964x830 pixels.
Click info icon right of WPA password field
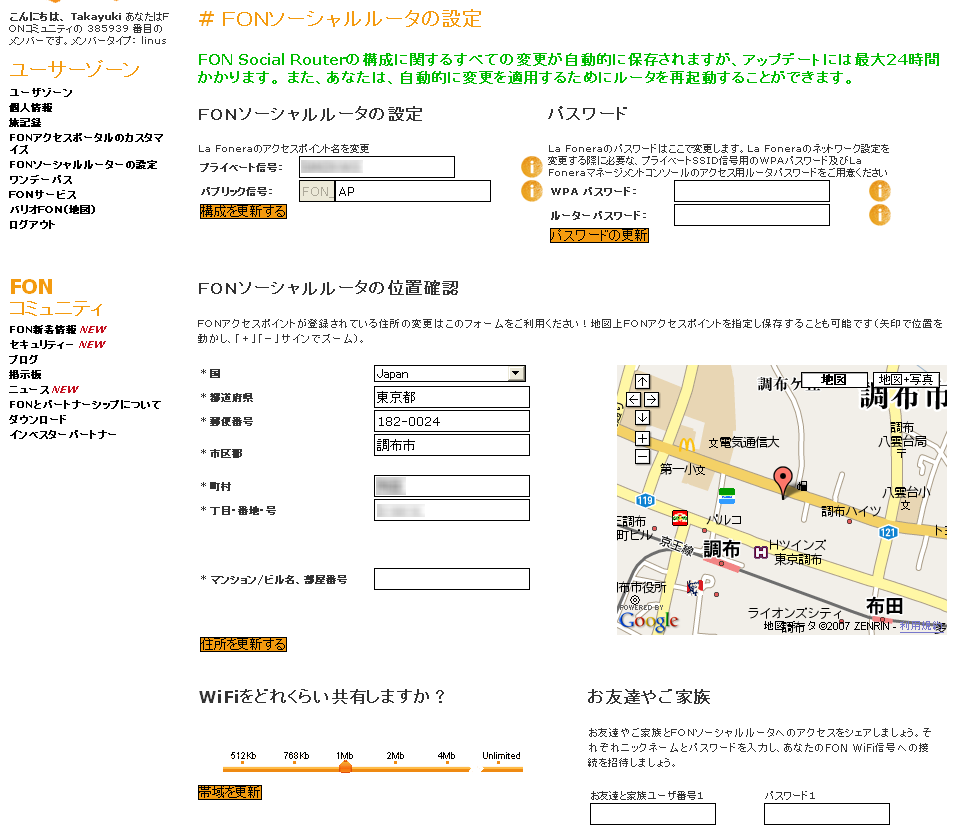tap(879, 191)
